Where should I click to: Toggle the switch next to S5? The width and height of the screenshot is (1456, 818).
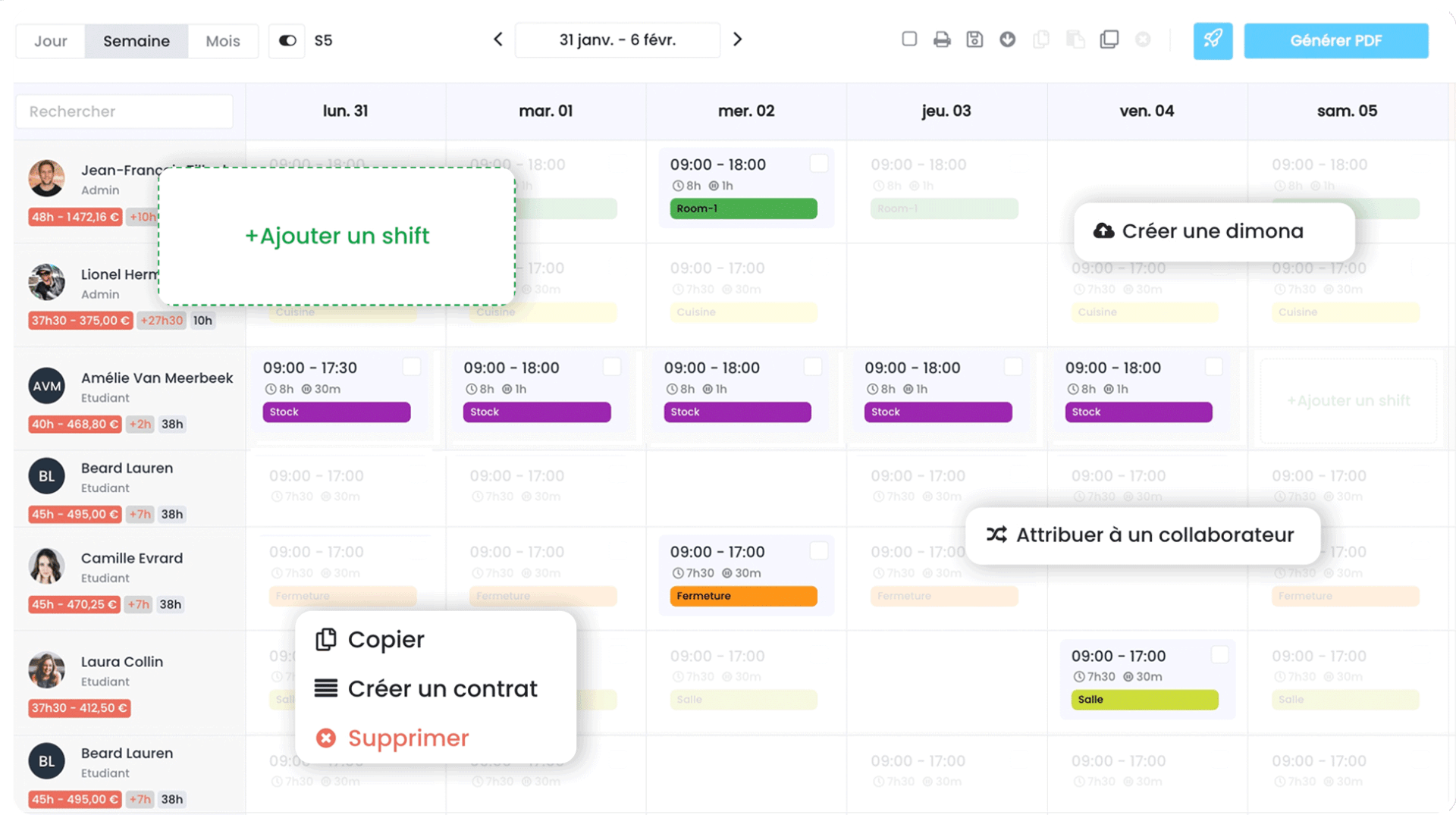[287, 41]
